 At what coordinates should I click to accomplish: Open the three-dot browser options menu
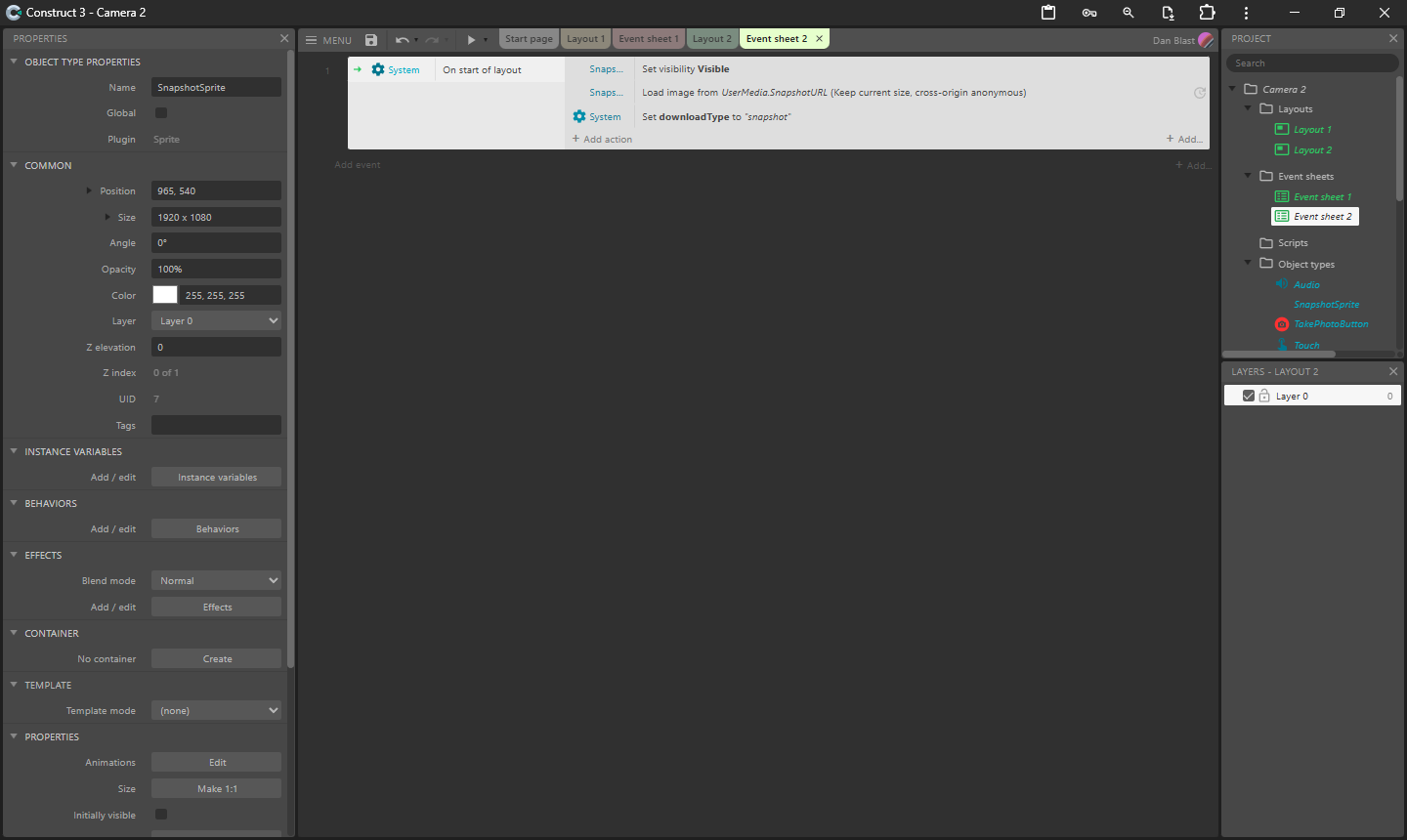click(1246, 13)
